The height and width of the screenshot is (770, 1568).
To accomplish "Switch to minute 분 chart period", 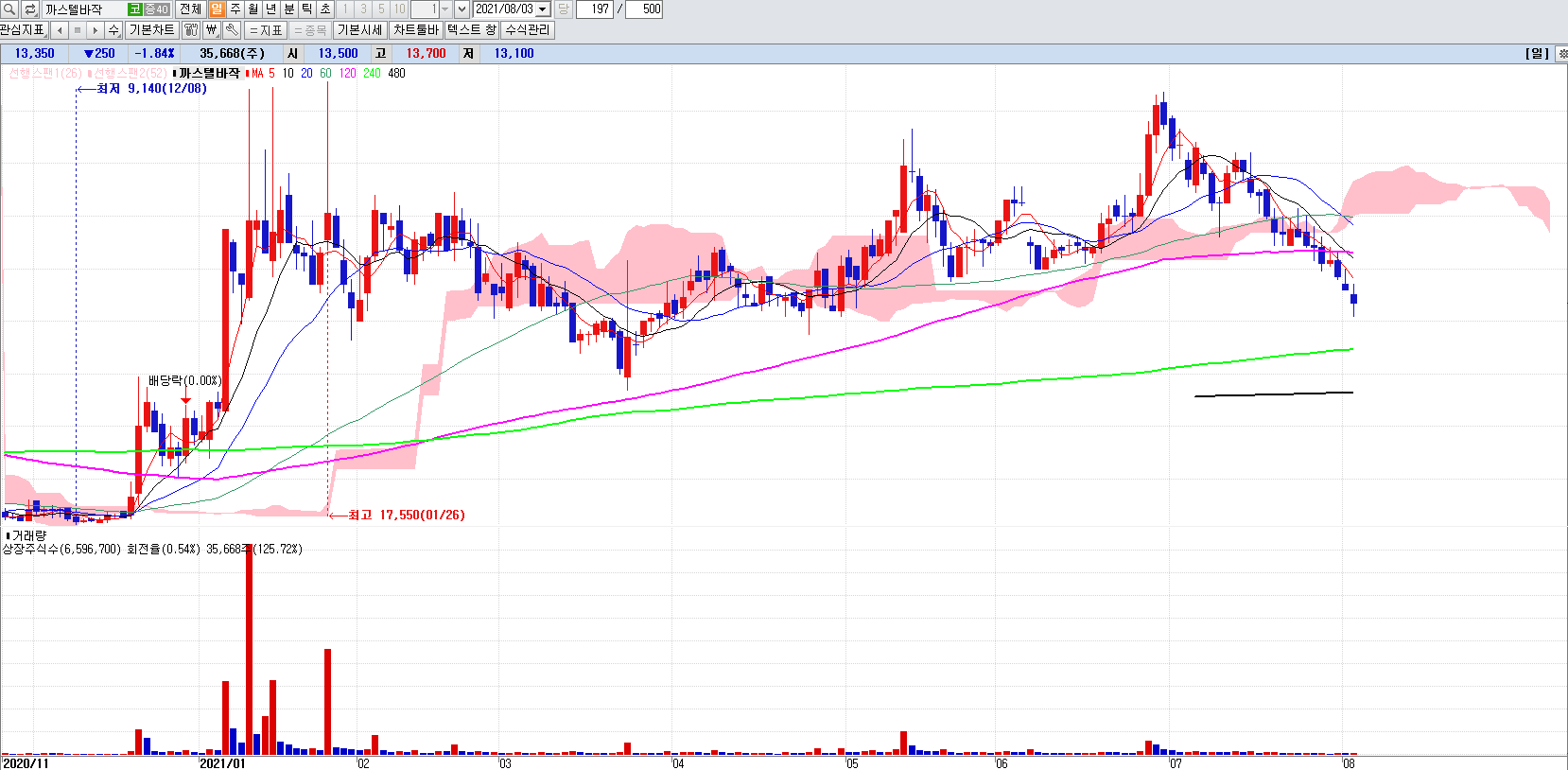I will pos(289,9).
